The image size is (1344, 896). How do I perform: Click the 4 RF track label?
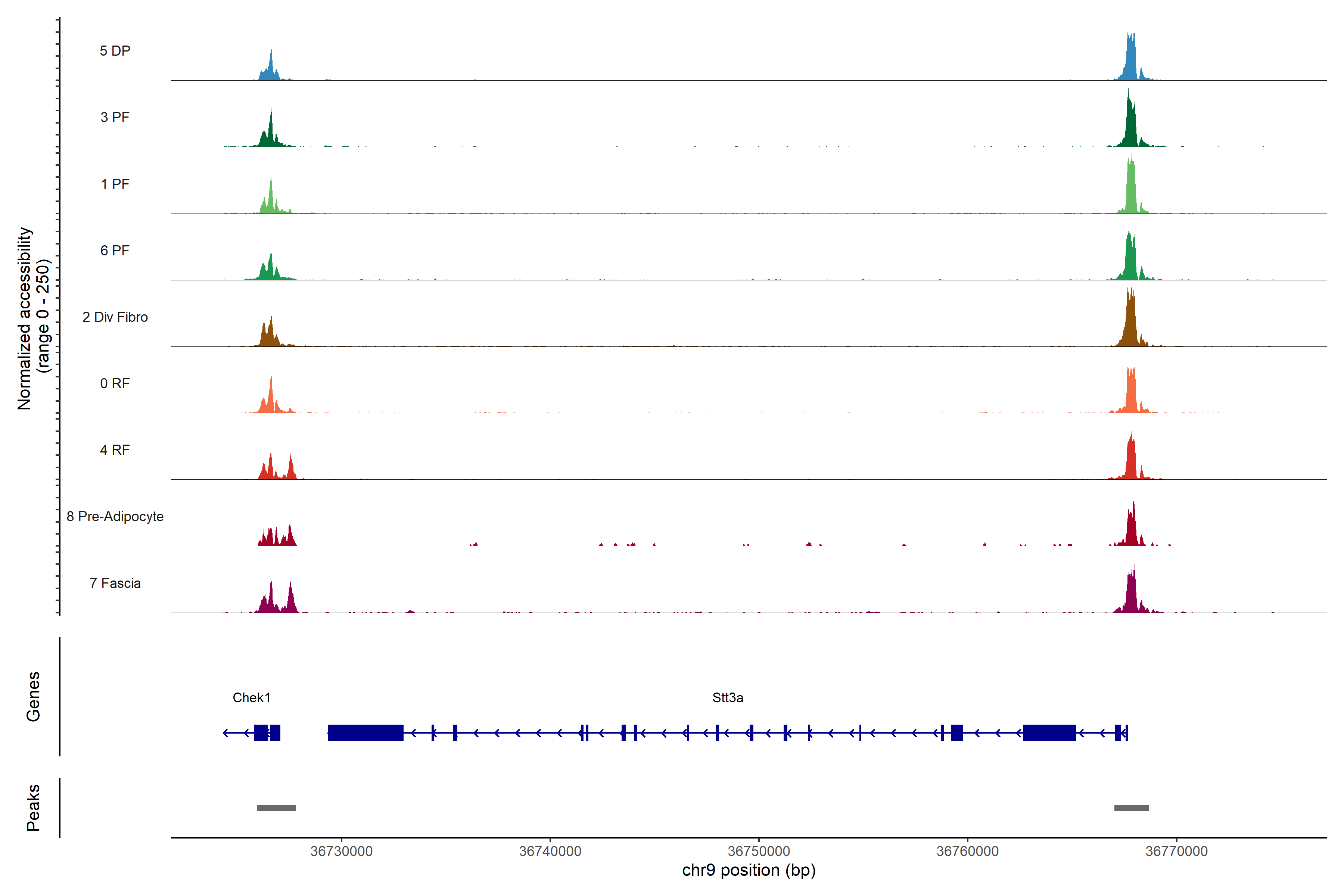tap(115, 450)
